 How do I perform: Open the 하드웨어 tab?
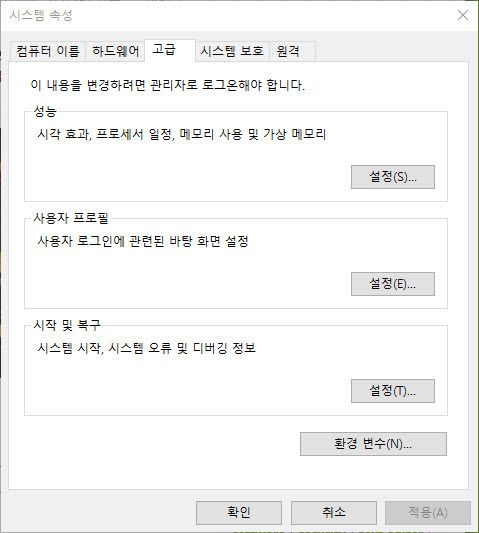coord(115,51)
